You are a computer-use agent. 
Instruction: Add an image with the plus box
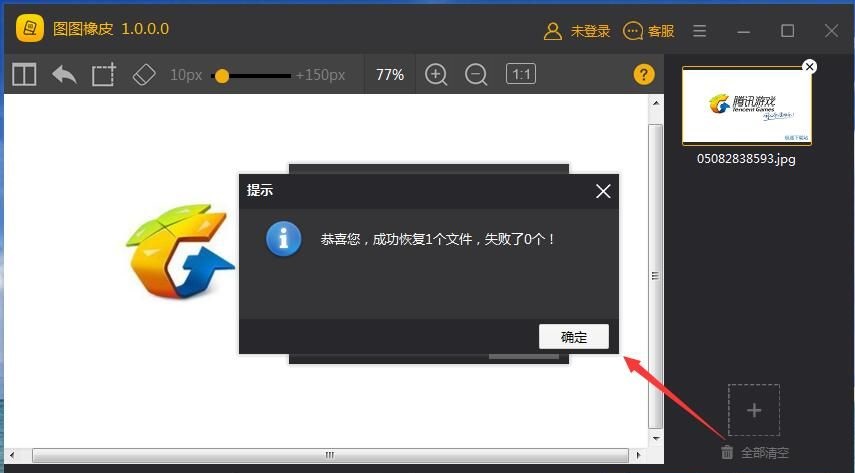pos(754,410)
